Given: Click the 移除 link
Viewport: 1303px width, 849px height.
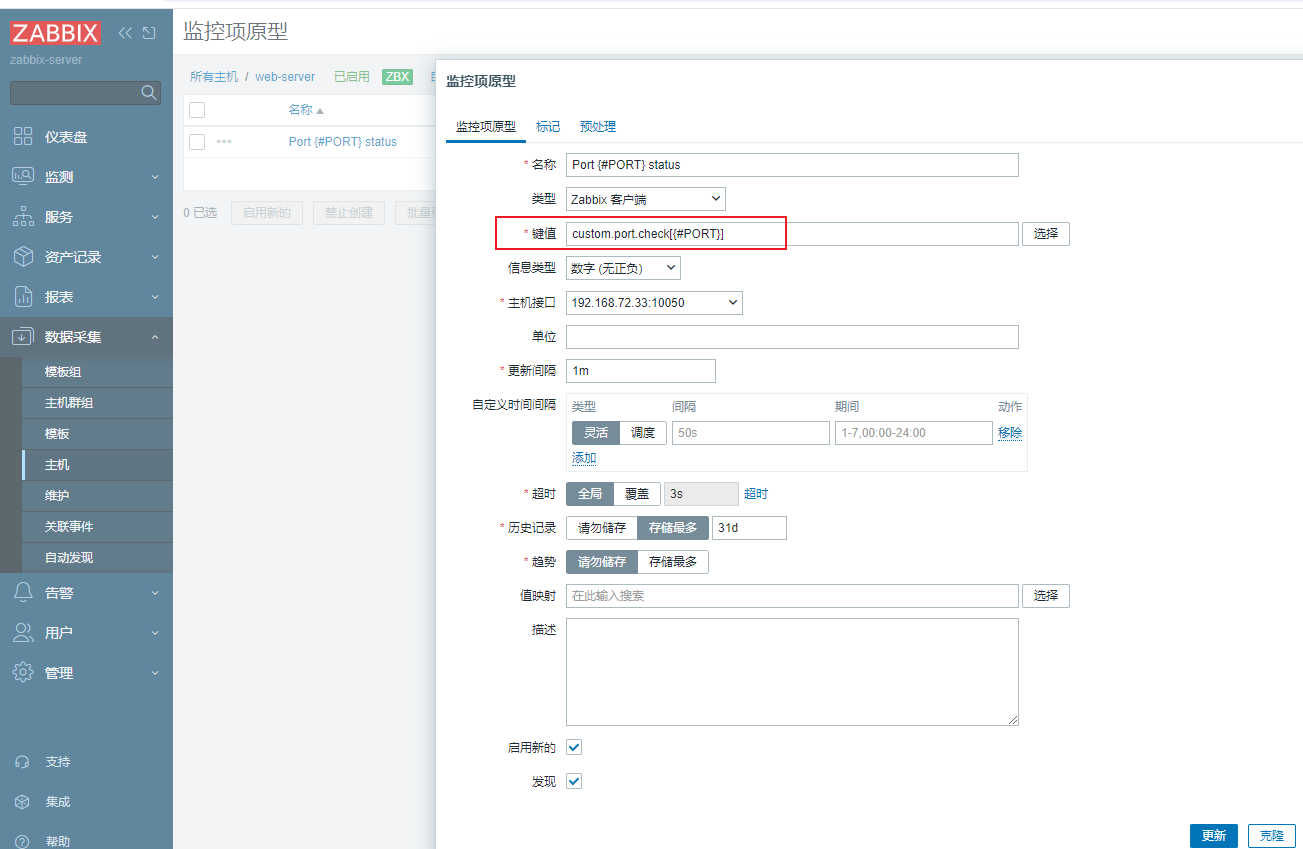Looking at the screenshot, I should coord(1010,433).
